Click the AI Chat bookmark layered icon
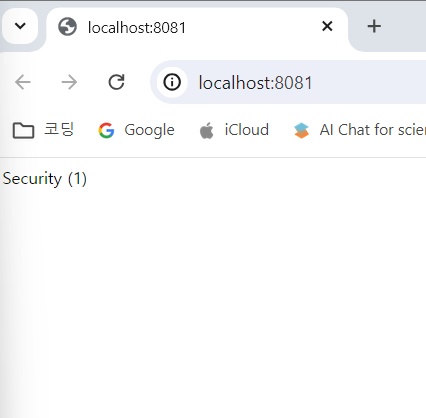The height and width of the screenshot is (418, 426). coord(301,130)
